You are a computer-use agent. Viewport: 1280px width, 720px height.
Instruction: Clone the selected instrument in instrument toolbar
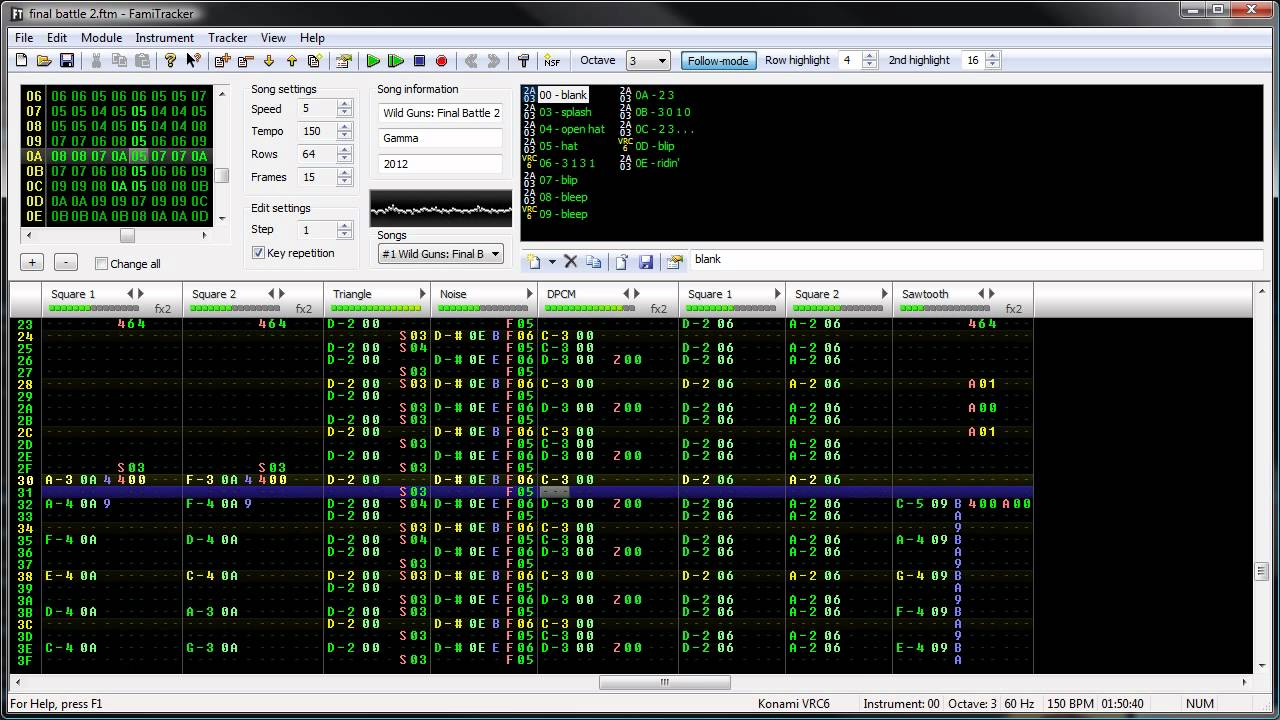pos(594,261)
